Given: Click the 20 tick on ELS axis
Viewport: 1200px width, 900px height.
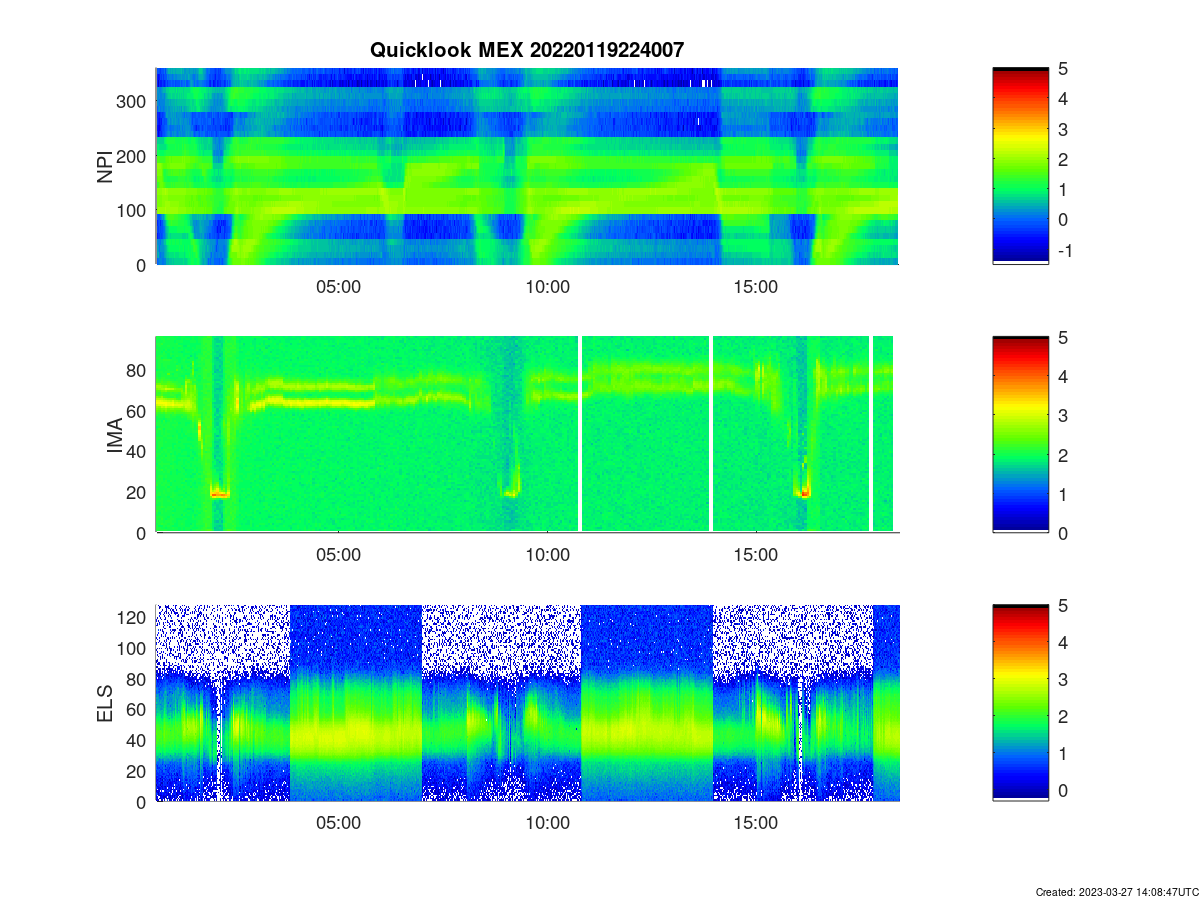Looking at the screenshot, I should click(138, 771).
